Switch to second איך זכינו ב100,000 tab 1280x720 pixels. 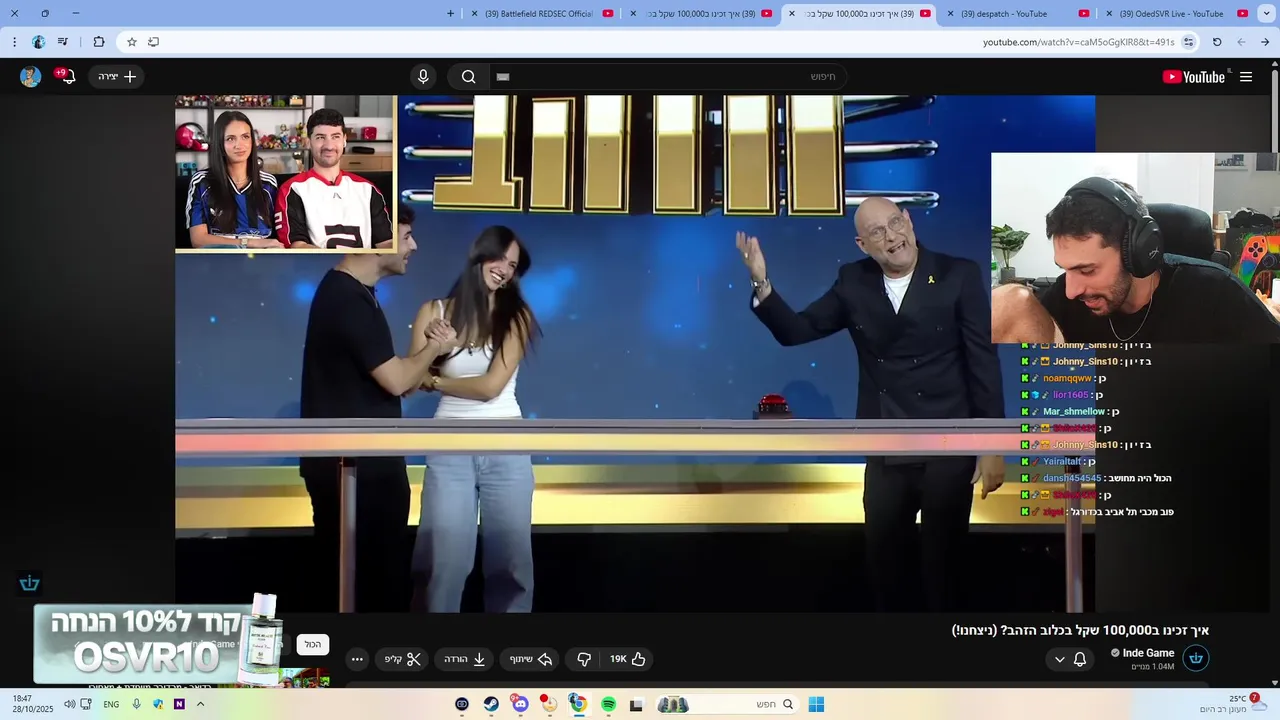[x=700, y=14]
